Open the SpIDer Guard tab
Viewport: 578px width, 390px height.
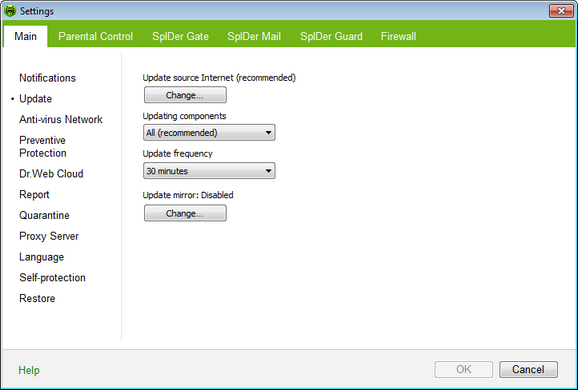(331, 36)
